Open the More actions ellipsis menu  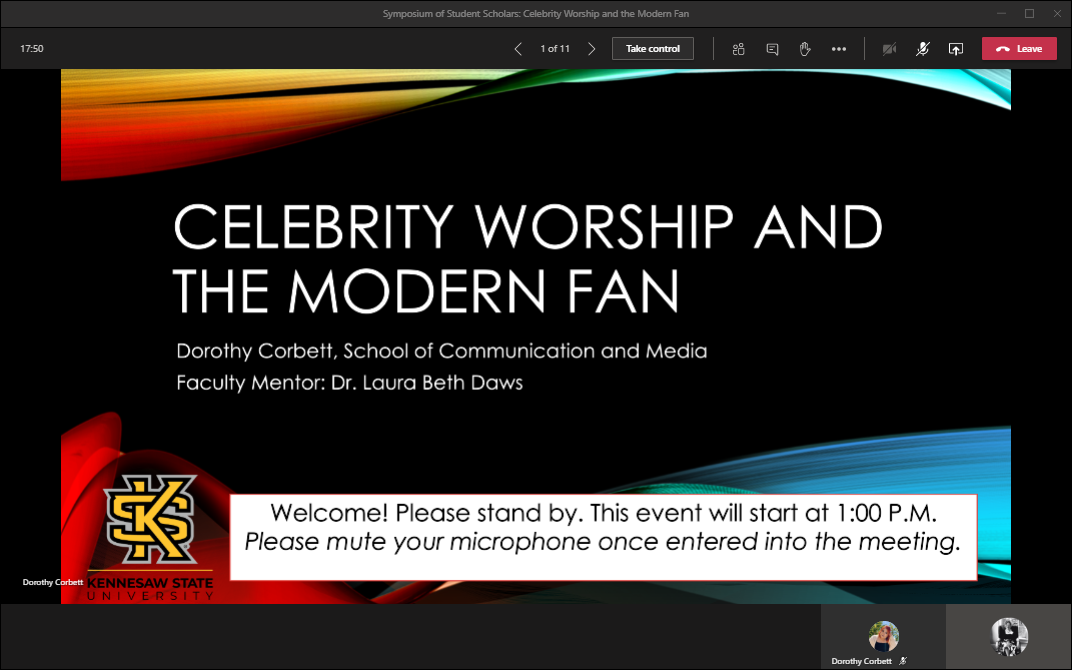[839, 49]
